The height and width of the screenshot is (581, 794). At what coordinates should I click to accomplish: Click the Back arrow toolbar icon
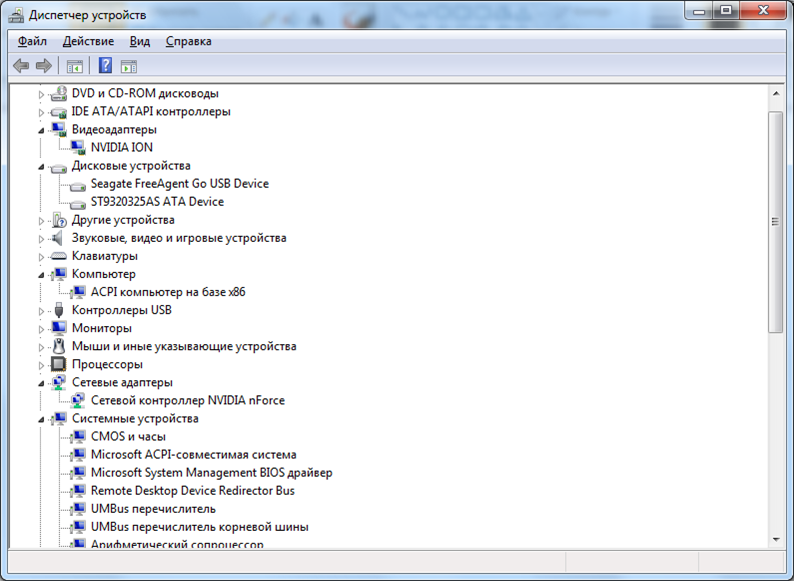(21, 65)
